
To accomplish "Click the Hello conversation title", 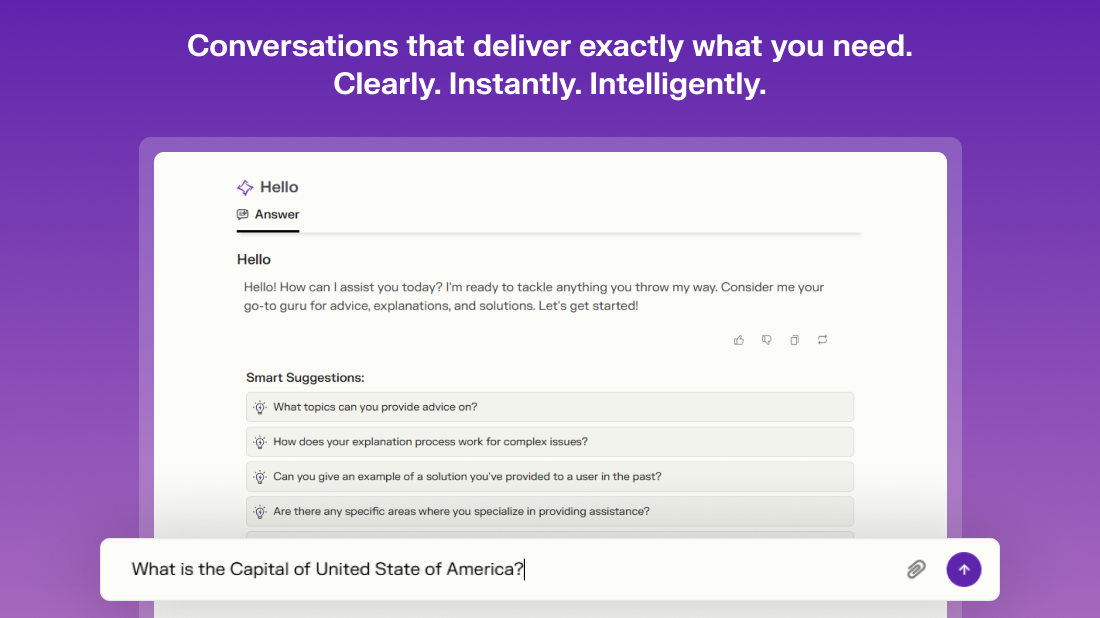I will [x=279, y=187].
